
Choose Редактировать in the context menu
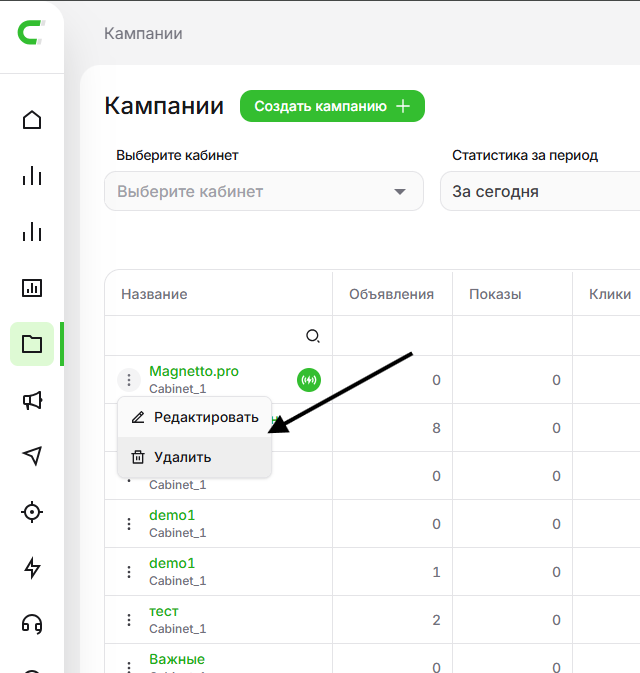(194, 417)
